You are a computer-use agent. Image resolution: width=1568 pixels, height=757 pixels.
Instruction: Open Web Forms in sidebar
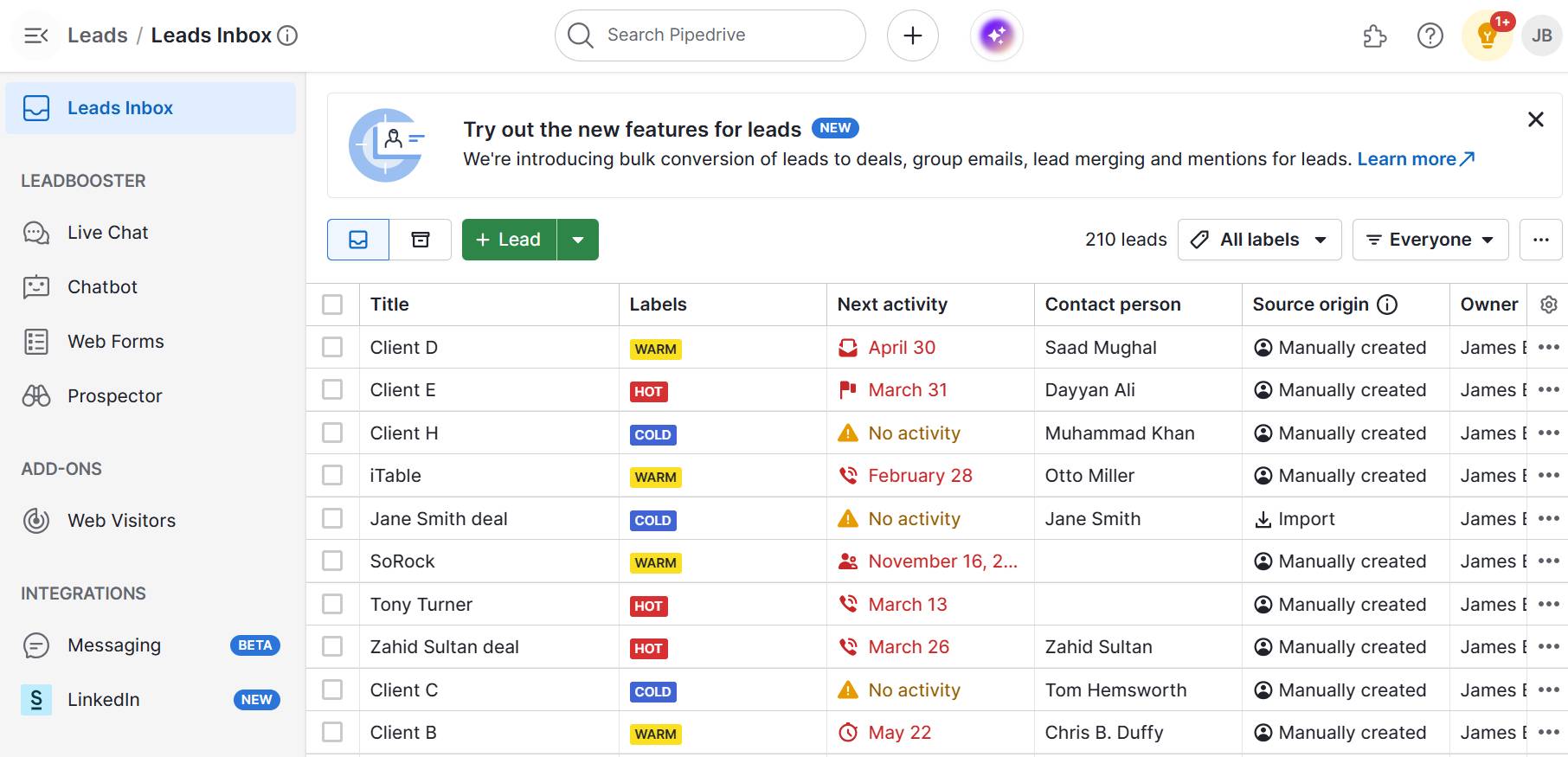pyautogui.click(x=151, y=342)
